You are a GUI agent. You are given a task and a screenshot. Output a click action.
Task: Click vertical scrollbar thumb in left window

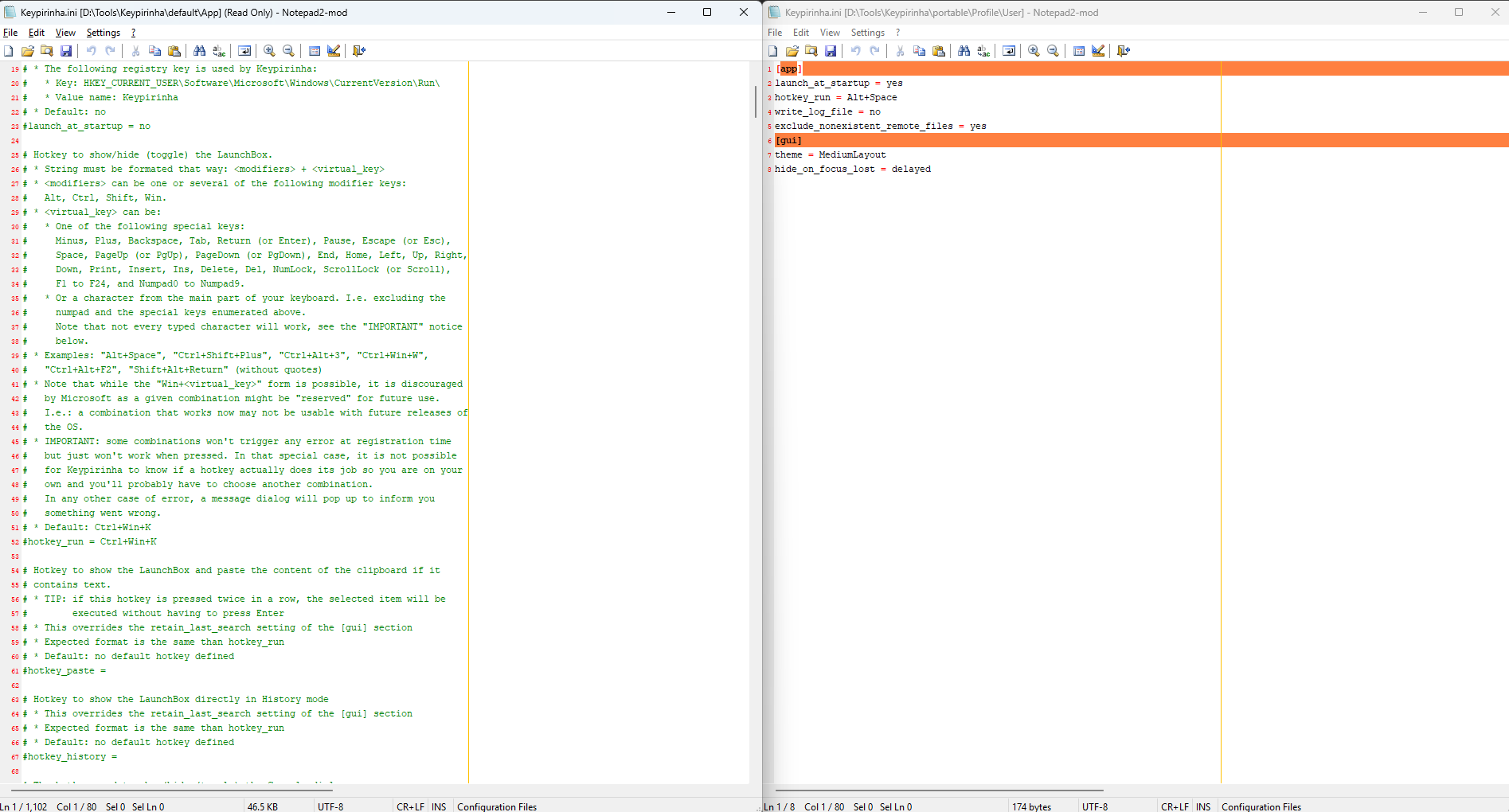[755, 101]
